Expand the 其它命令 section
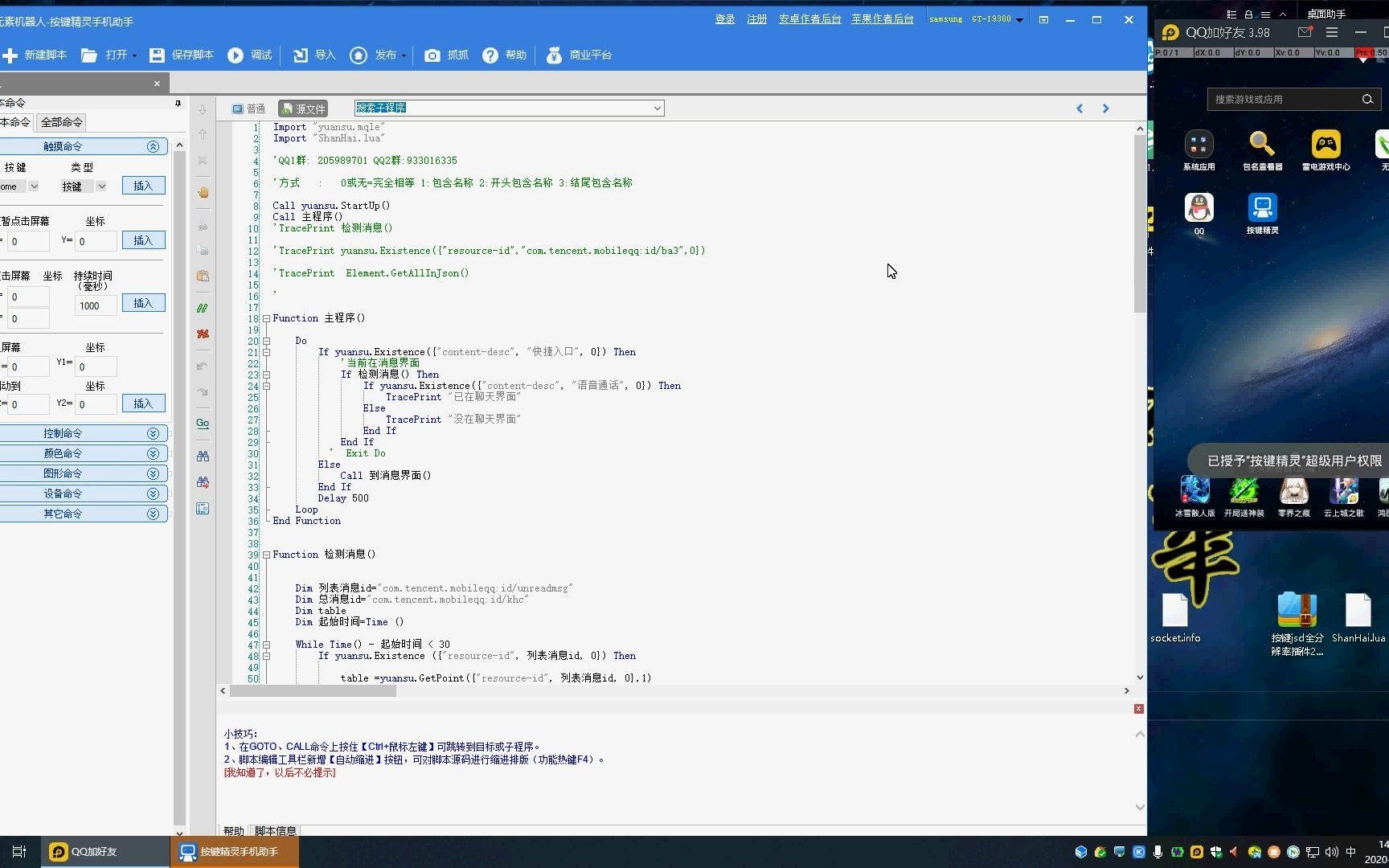1389x868 pixels. point(153,514)
